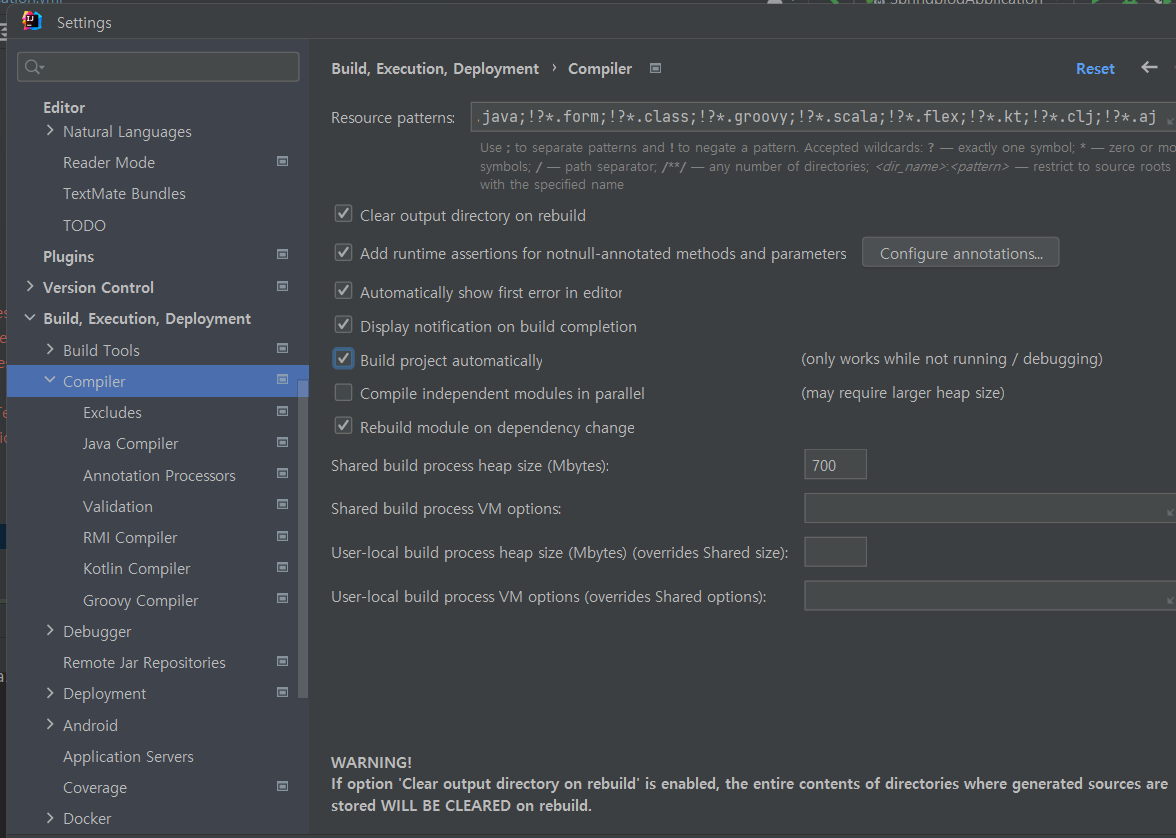Screen dimensions: 1176x838
Task: Click the project icon on the Validation row
Action: tap(283, 505)
